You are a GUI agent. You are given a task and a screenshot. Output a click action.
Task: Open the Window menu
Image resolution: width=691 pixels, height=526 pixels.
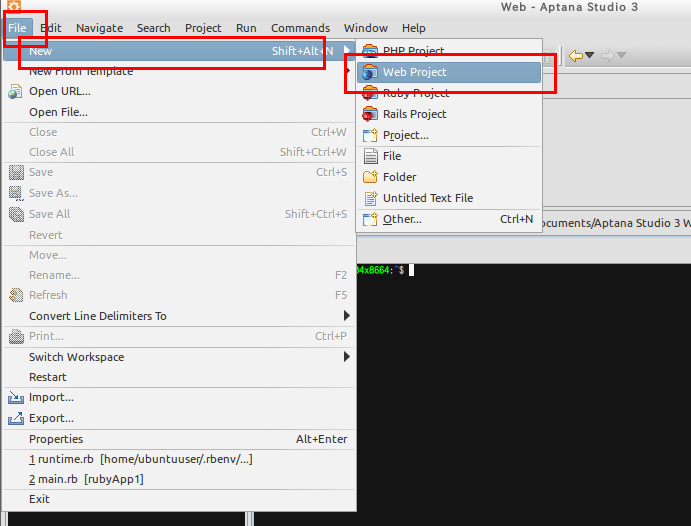point(366,28)
